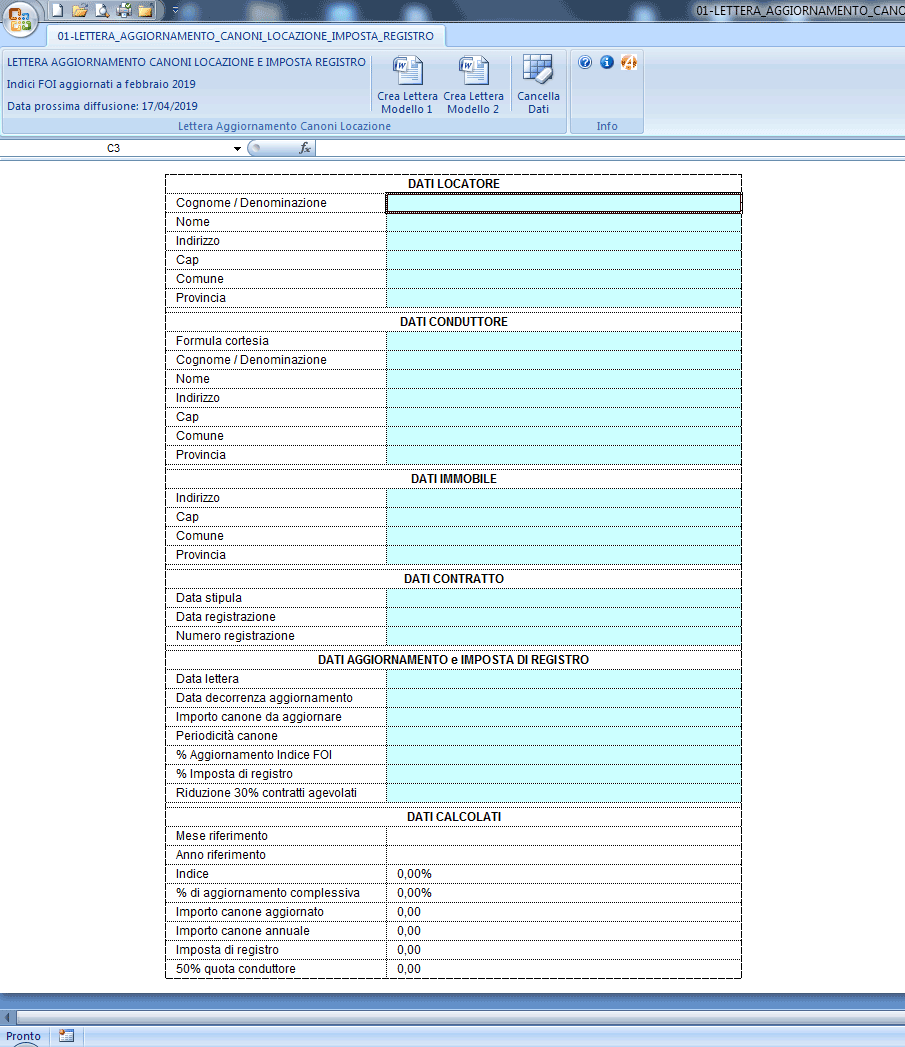This screenshot has width=905, height=1047.
Task: Click the New blank document icon
Action: point(57,10)
